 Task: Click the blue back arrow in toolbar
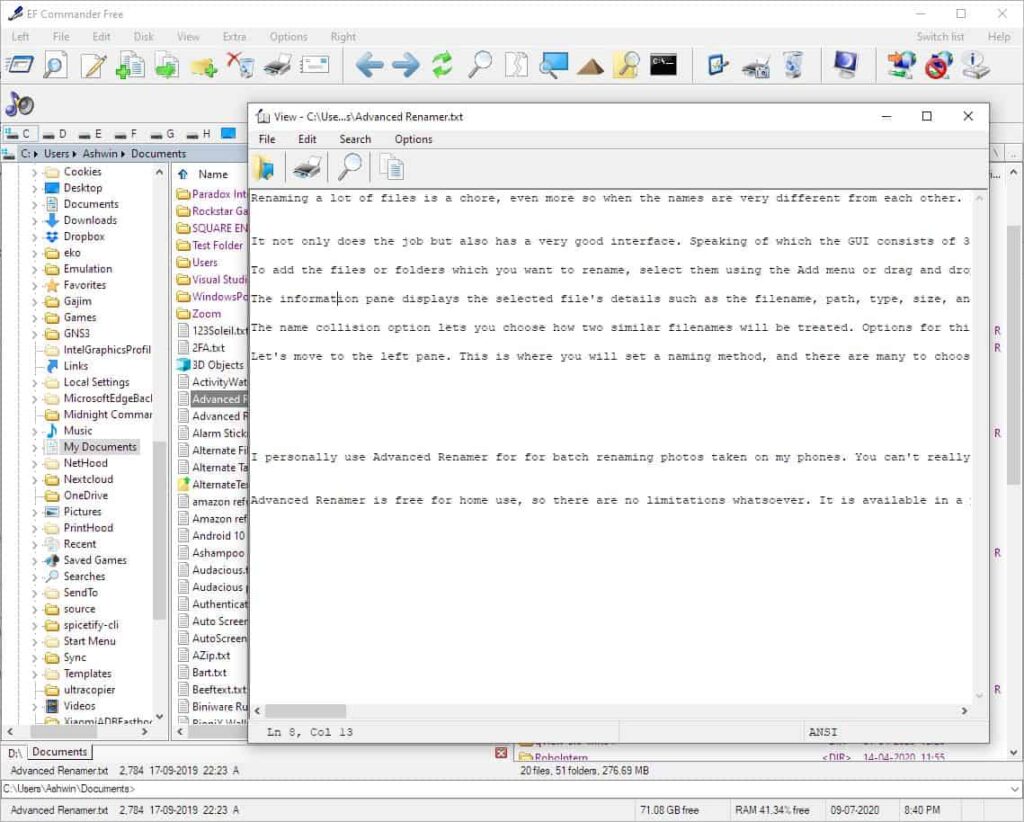(x=369, y=65)
